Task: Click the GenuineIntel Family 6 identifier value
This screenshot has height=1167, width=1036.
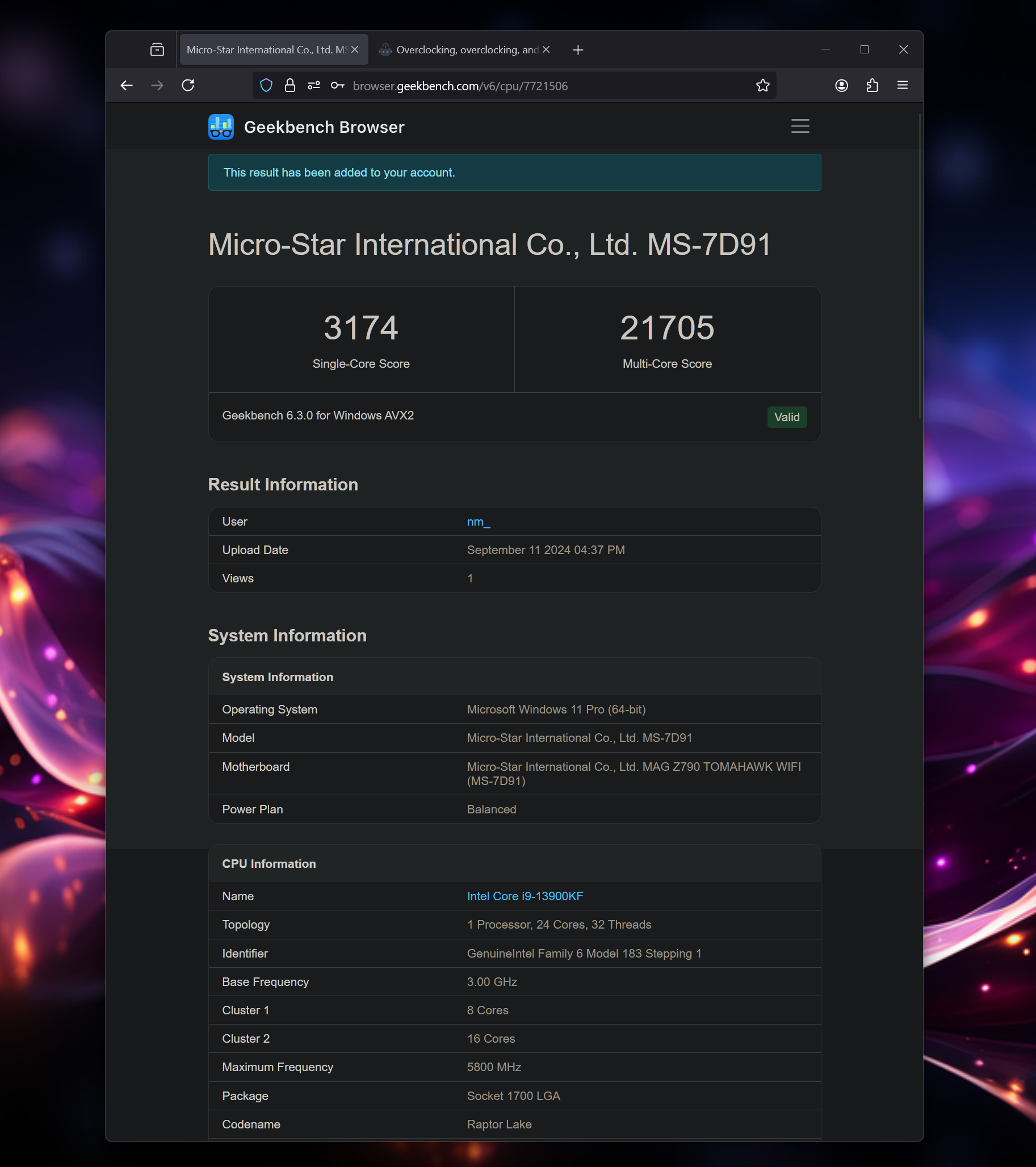Action: tap(584, 954)
